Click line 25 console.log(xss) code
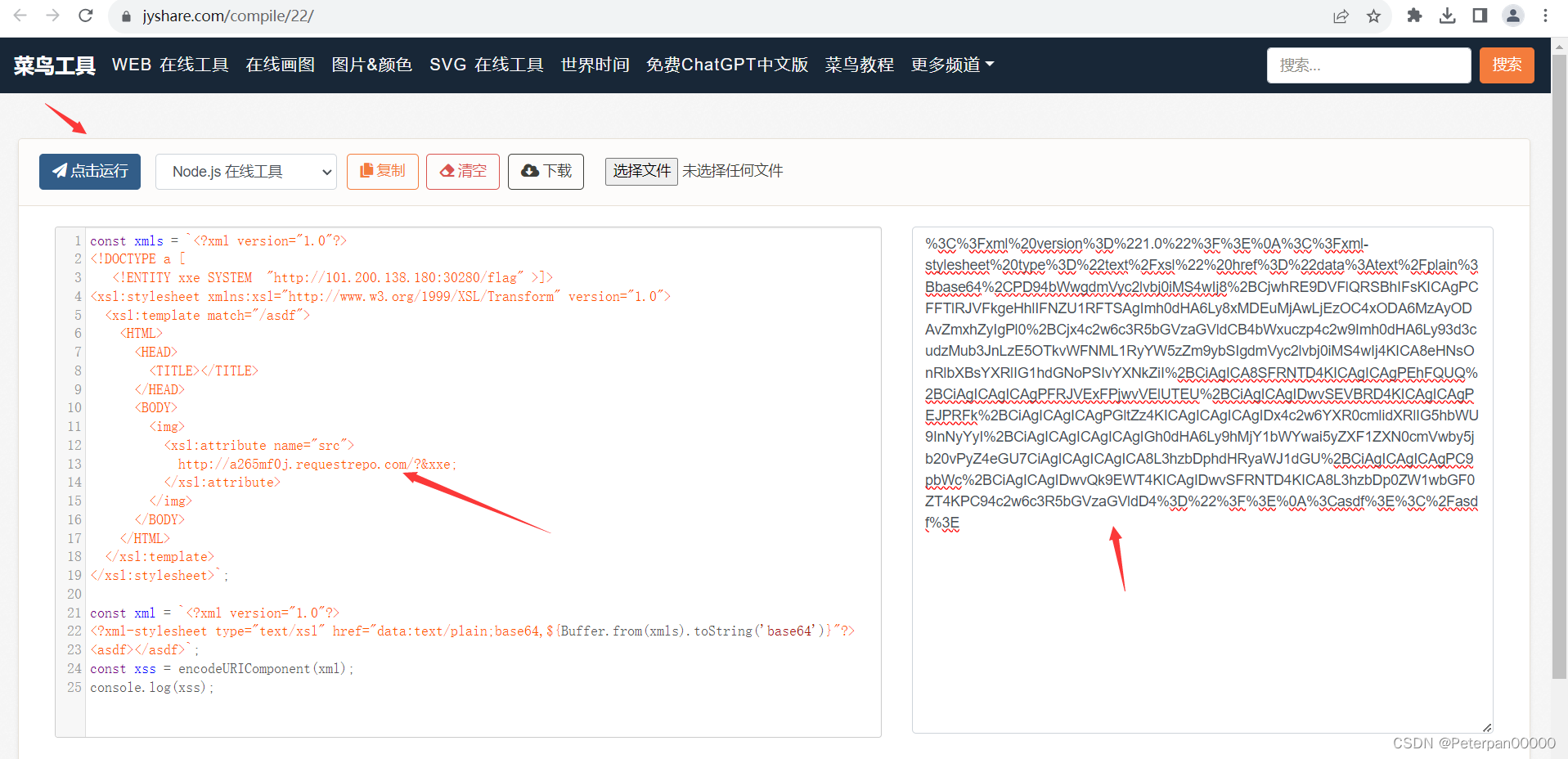The height and width of the screenshot is (759, 1568). click(x=151, y=688)
